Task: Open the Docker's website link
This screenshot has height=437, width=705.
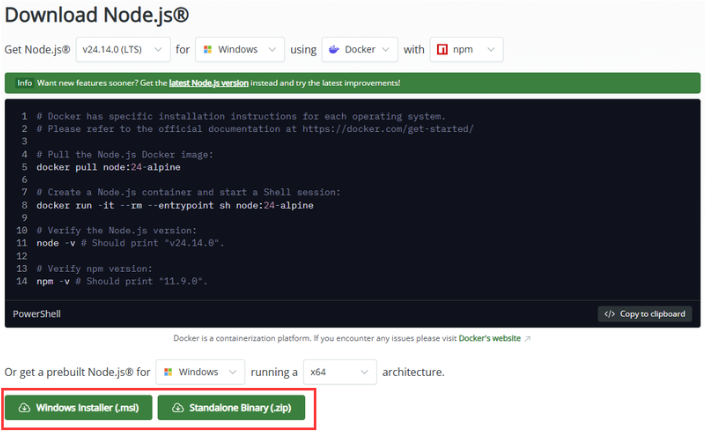Action: click(x=489, y=339)
